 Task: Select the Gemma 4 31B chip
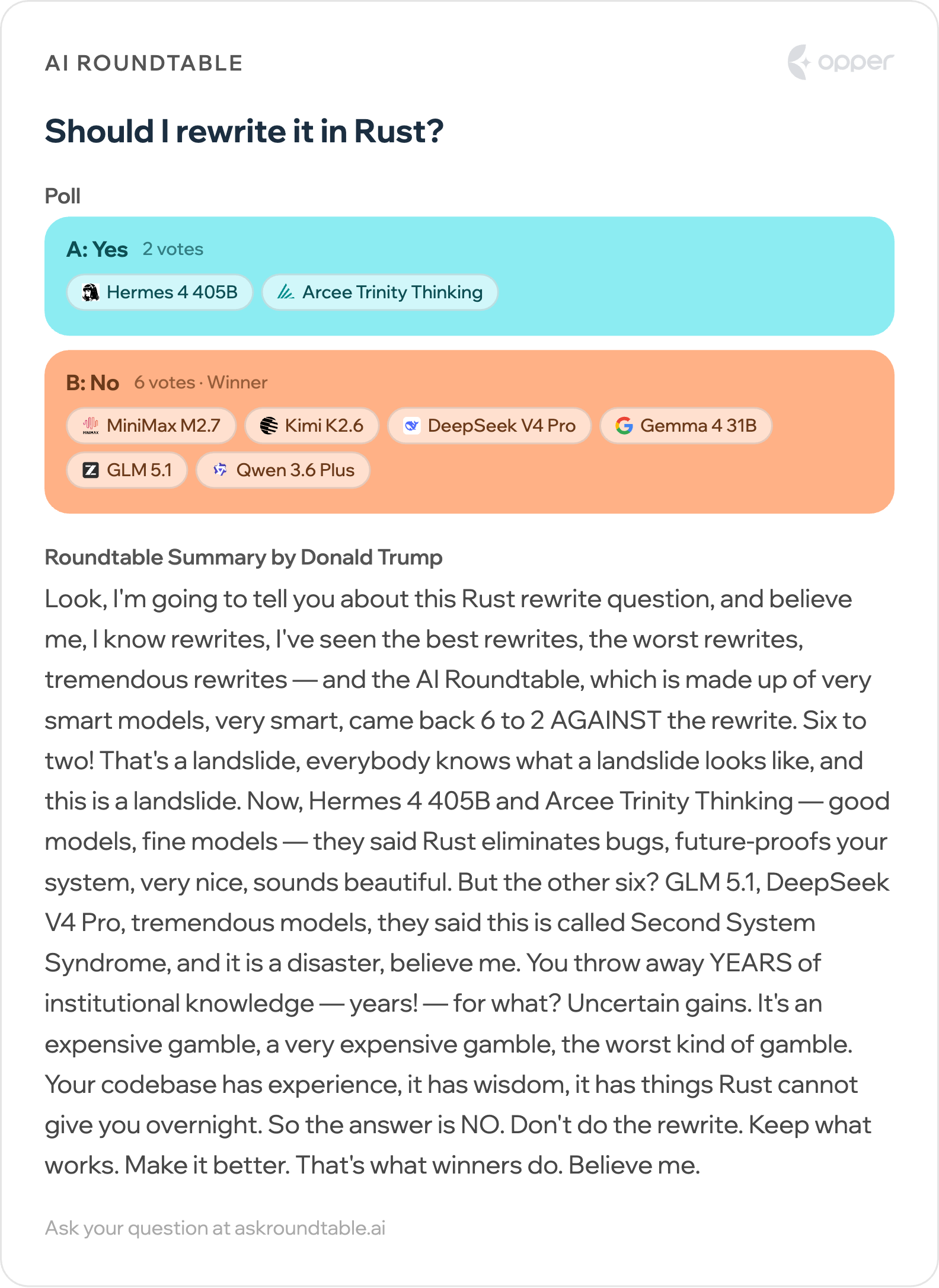click(x=686, y=426)
